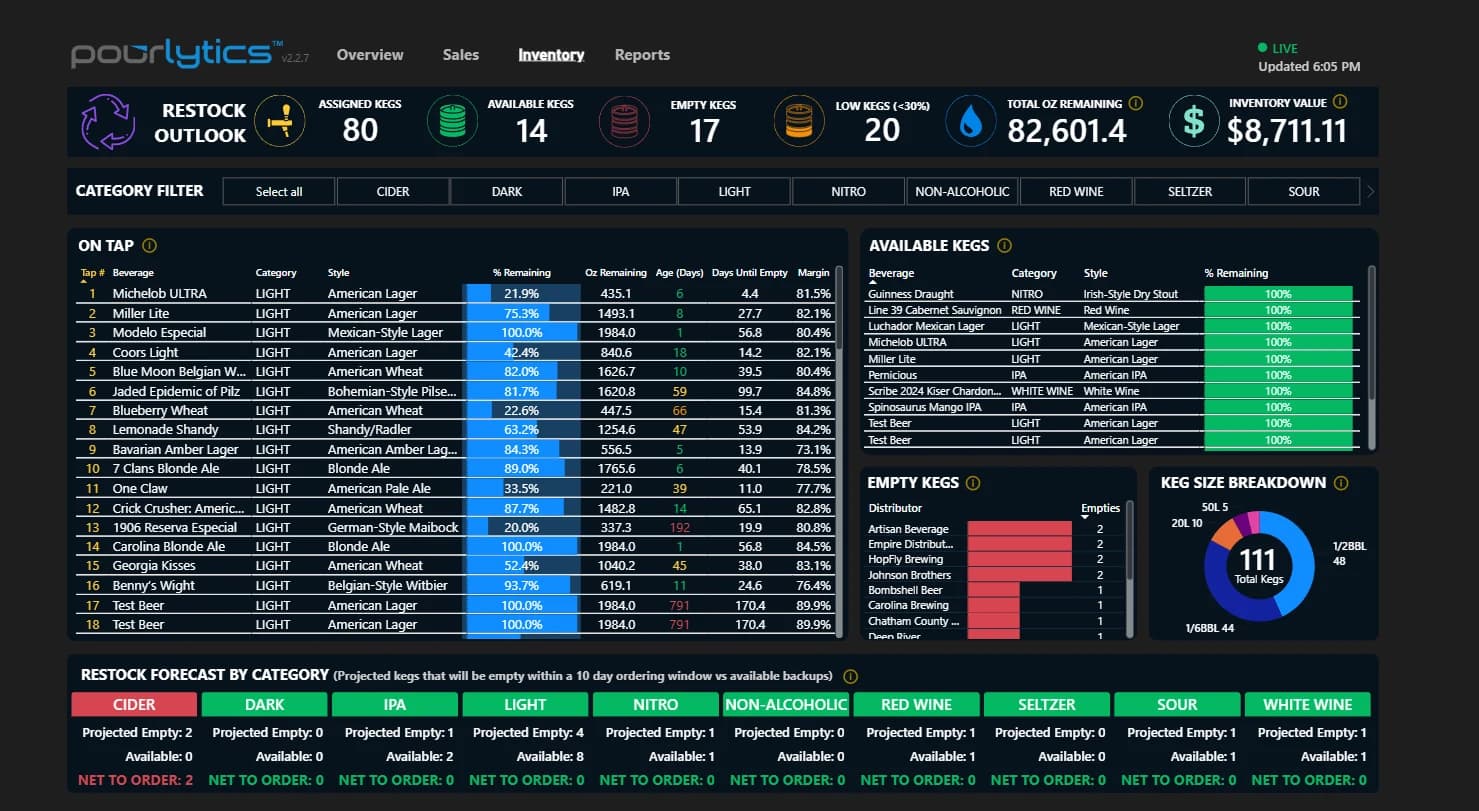
Task: Click Guinness Draught 100% green bar
Action: pos(1278,294)
